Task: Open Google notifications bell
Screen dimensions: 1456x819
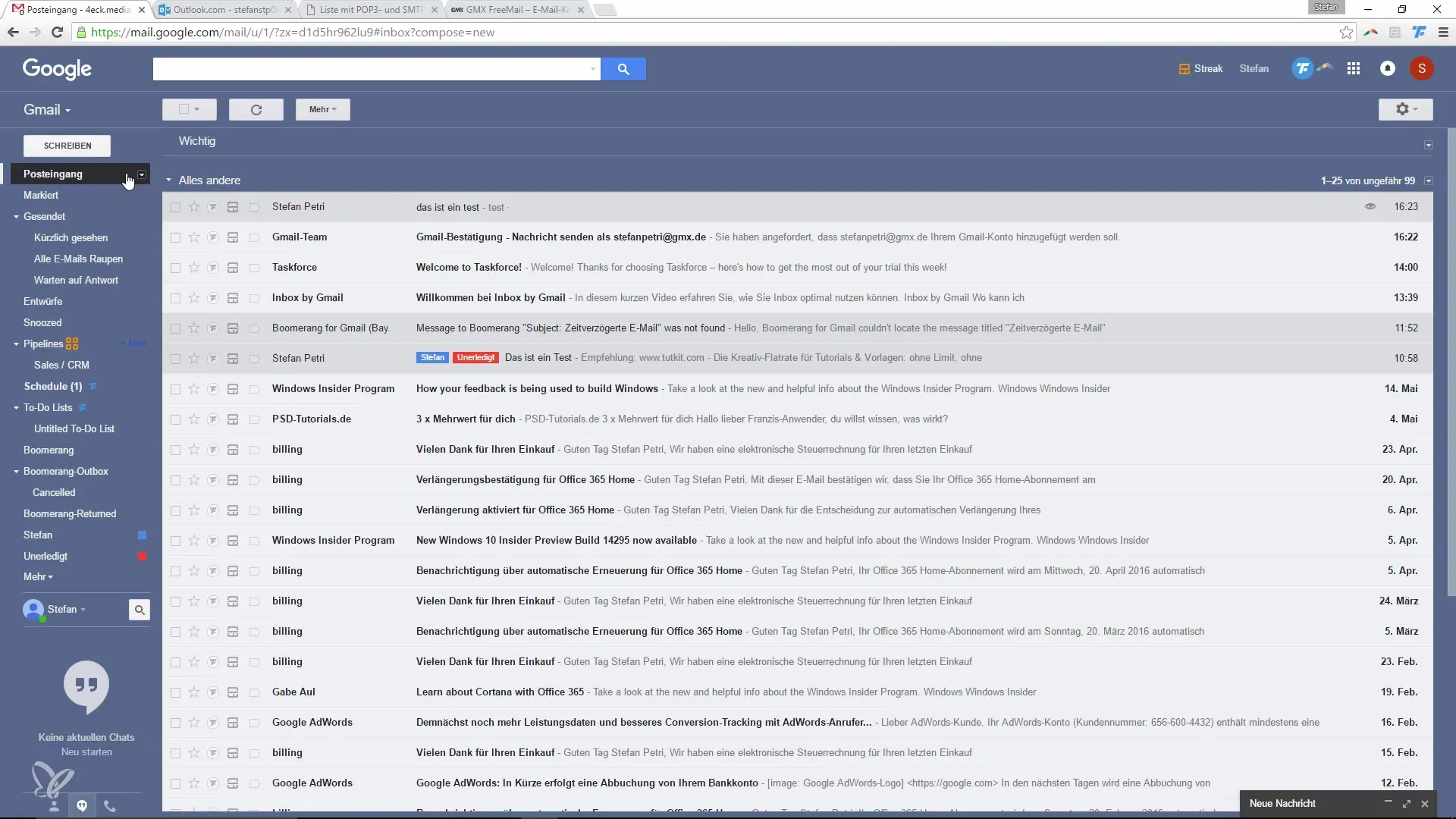Action: click(x=1388, y=69)
